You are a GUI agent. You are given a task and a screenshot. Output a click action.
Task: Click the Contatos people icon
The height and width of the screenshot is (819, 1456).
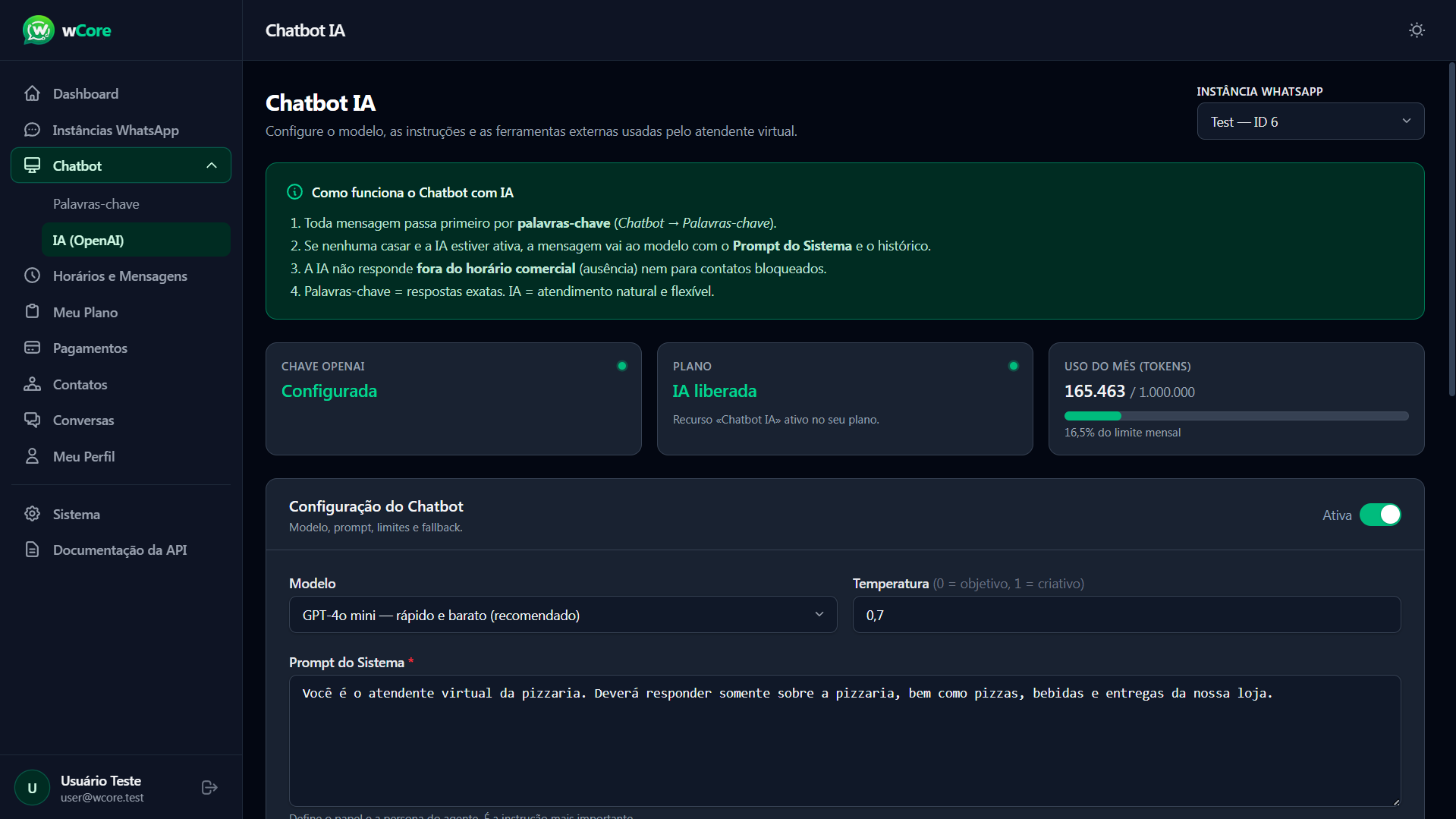tap(32, 384)
